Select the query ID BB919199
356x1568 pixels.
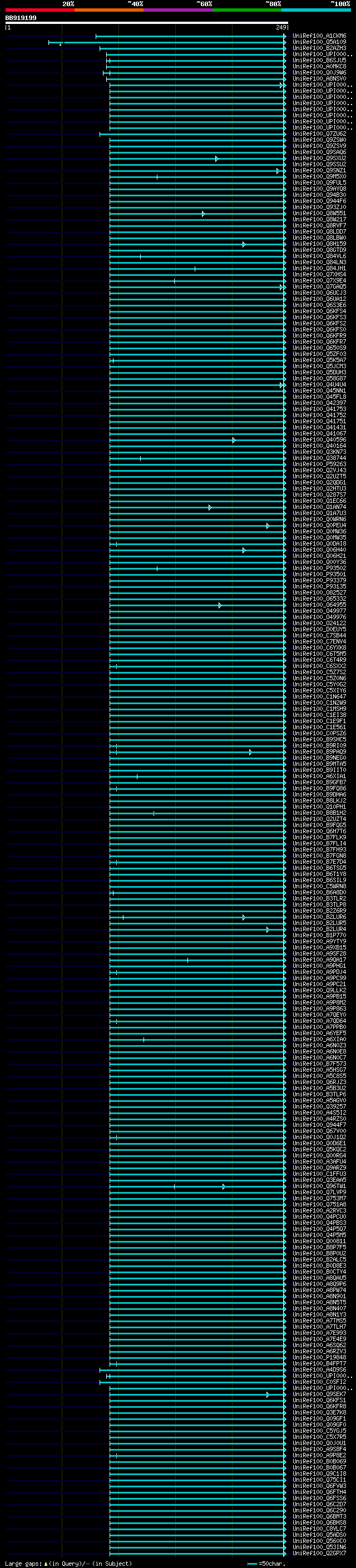pyautogui.click(x=21, y=18)
